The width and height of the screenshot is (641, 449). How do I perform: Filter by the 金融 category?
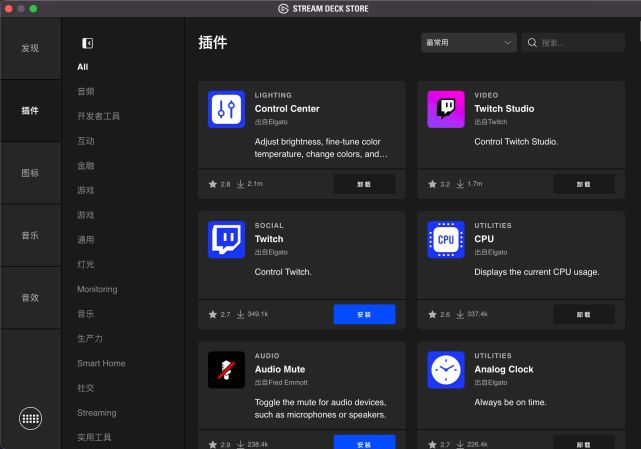click(86, 165)
